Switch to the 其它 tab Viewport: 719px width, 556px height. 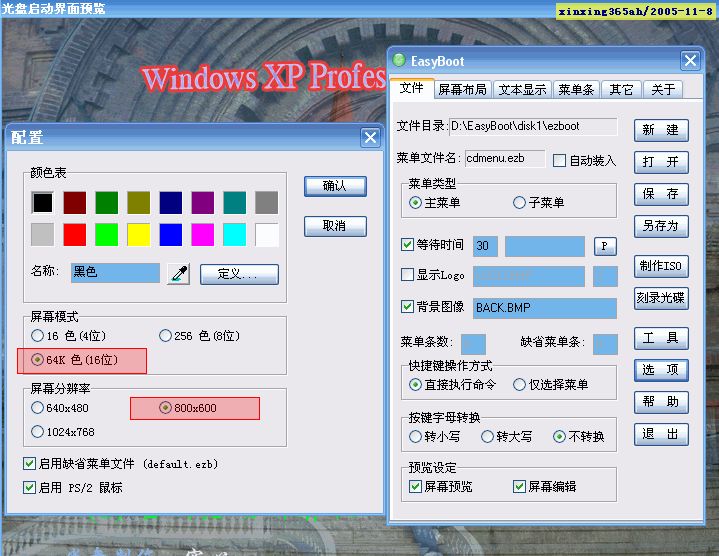click(x=621, y=89)
